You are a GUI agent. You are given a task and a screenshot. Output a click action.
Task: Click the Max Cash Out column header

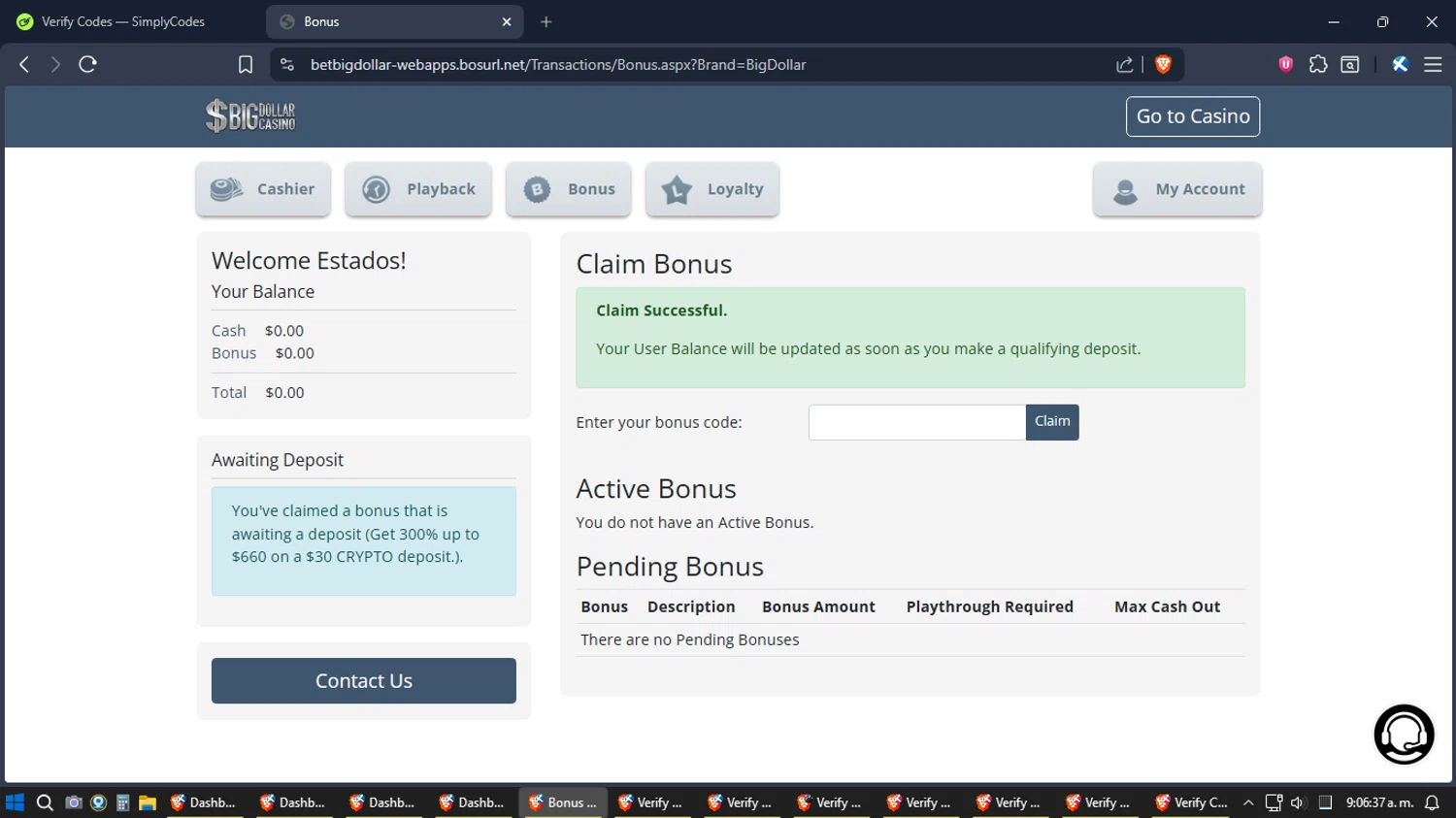tap(1167, 606)
